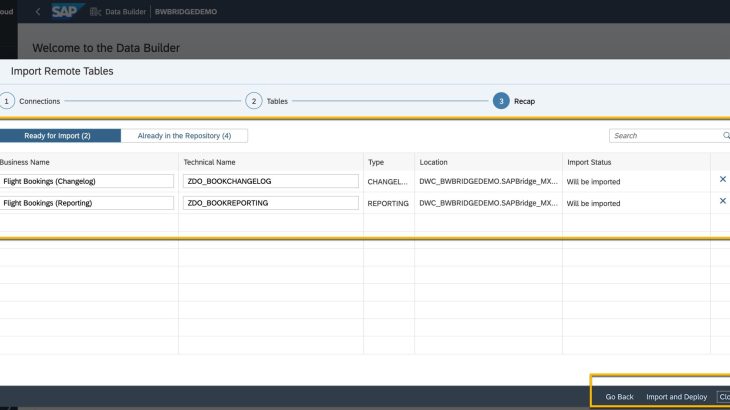Click Welcome to the Data Builder heading
The image size is (730, 410).
[x=106, y=48]
